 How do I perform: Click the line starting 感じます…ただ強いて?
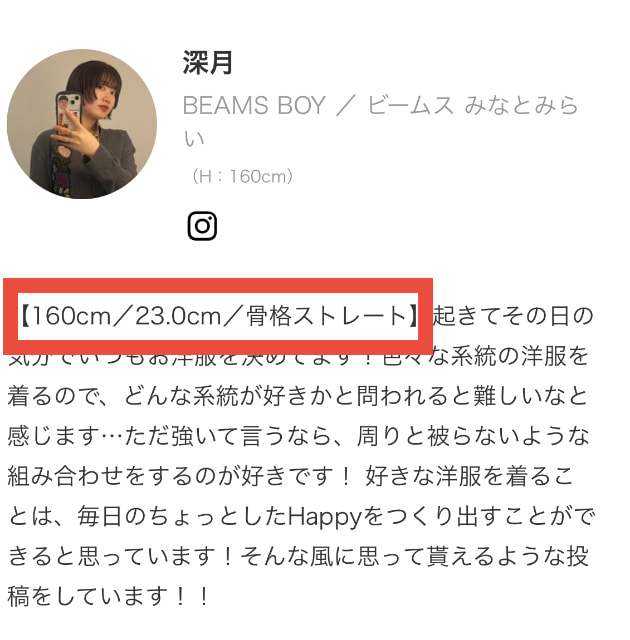(x=298, y=436)
